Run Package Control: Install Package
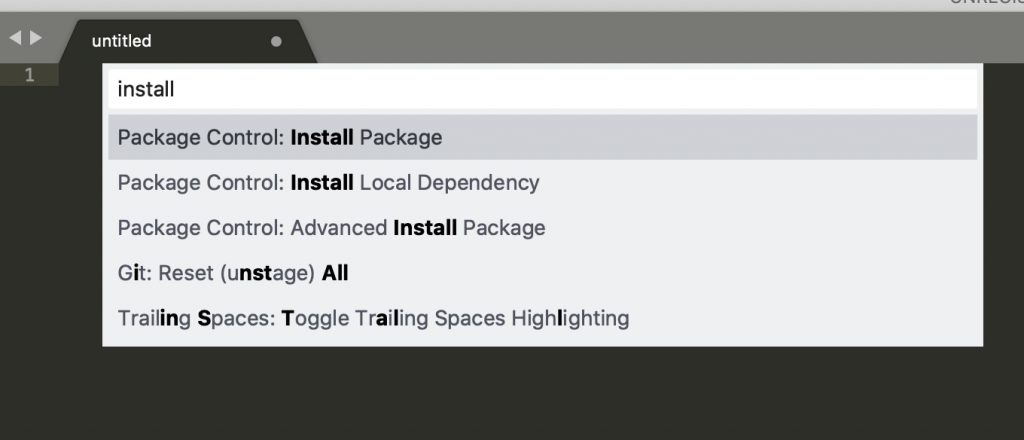Viewport: 1024px width, 440px height. [543, 137]
